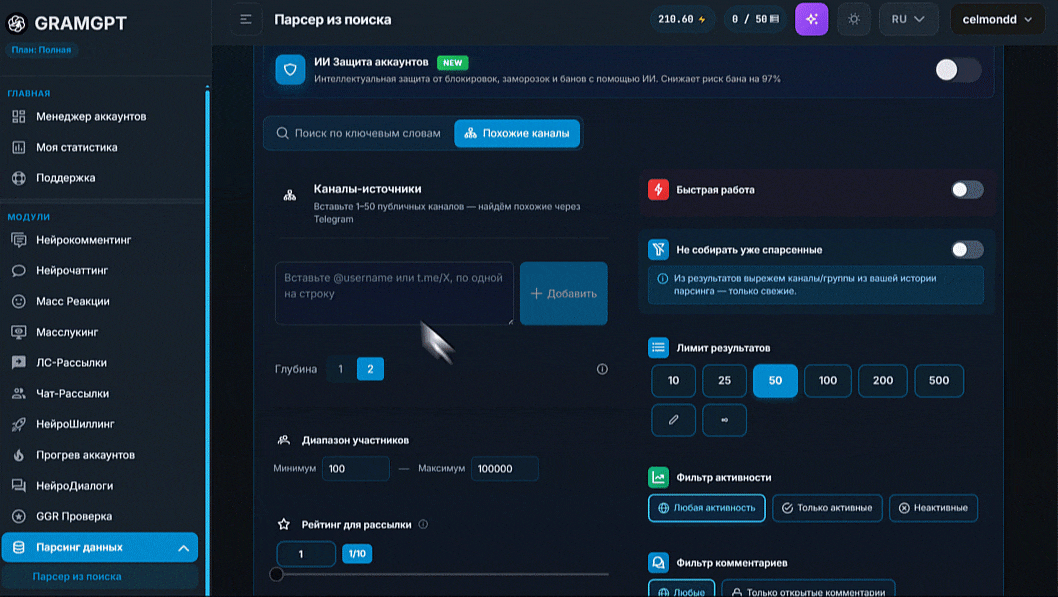Screen dimensions: 1058x597
Task: Switch theme with the sun icon
Action: coord(854,20)
